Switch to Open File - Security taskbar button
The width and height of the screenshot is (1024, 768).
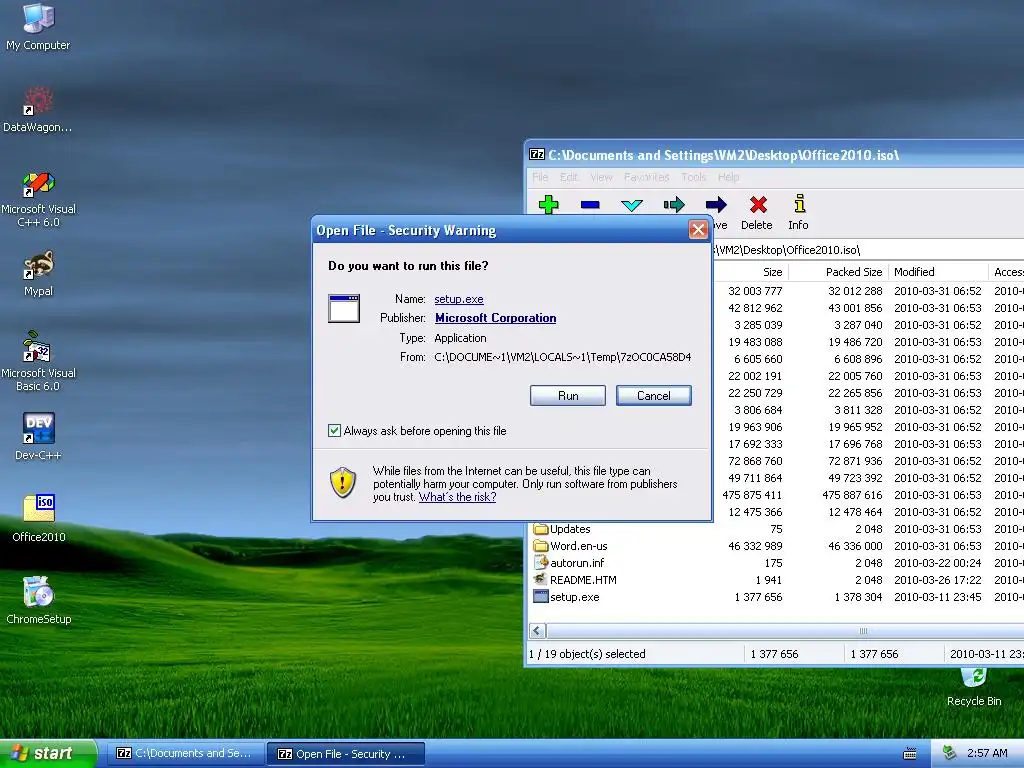(x=346, y=754)
